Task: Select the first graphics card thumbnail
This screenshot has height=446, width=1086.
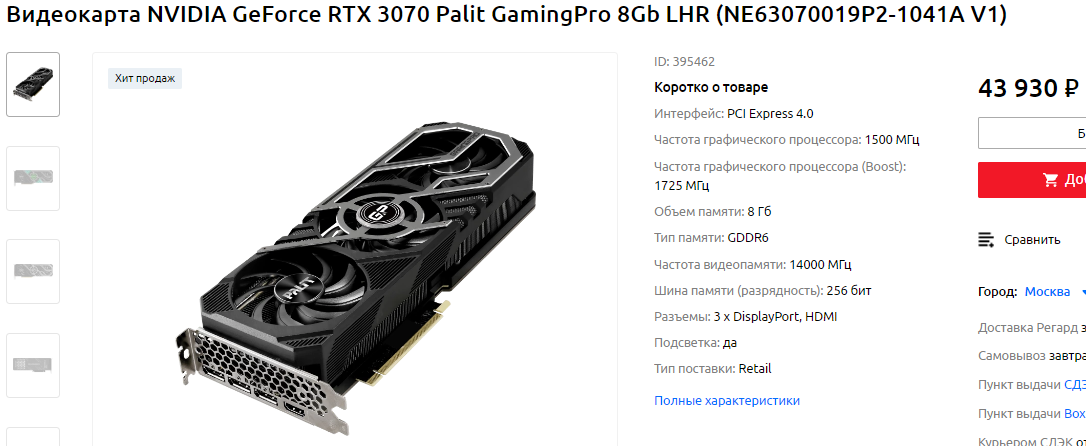Action: coord(33,84)
